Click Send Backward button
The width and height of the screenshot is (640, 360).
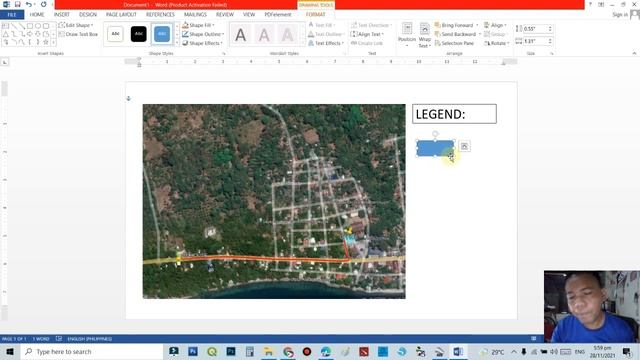456,34
